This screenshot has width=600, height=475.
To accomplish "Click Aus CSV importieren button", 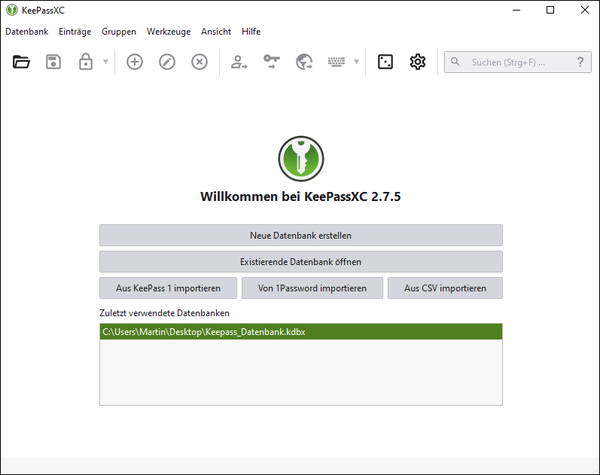I will (445, 288).
